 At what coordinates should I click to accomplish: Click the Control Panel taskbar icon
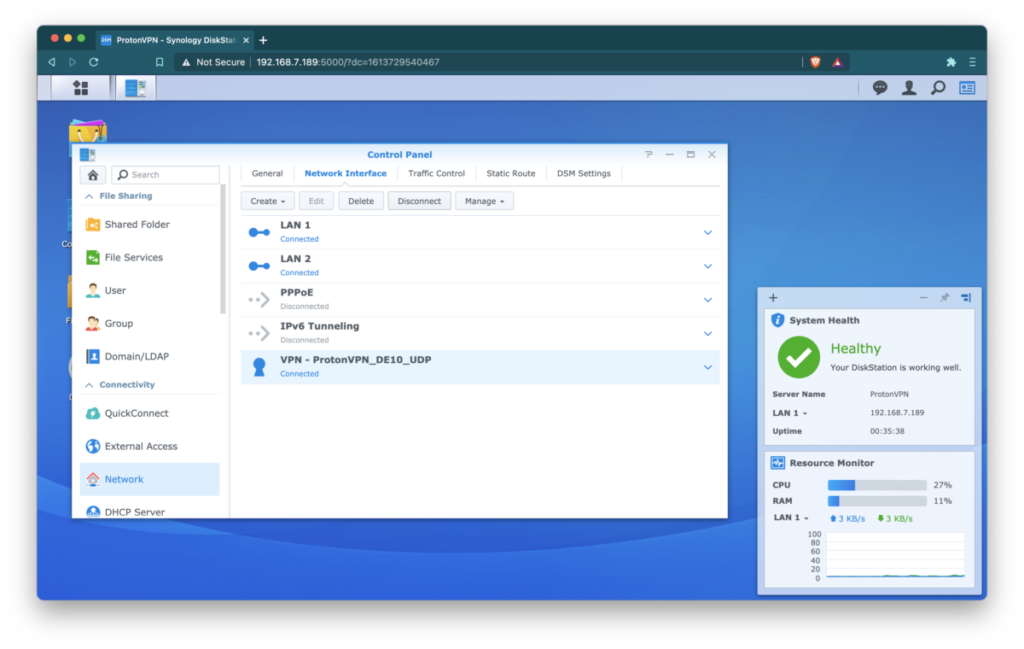tap(136, 87)
